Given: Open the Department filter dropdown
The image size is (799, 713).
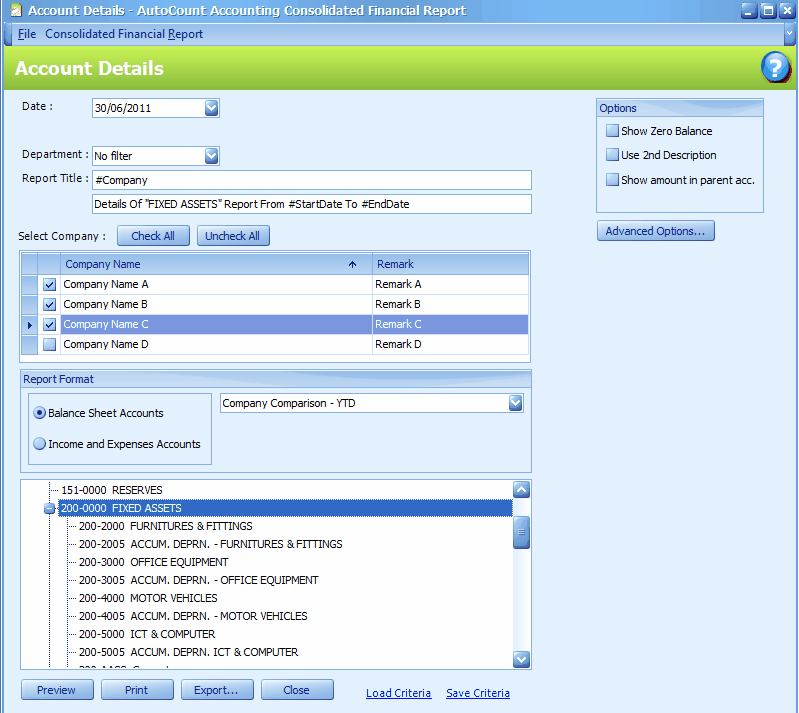Looking at the screenshot, I should [211, 156].
